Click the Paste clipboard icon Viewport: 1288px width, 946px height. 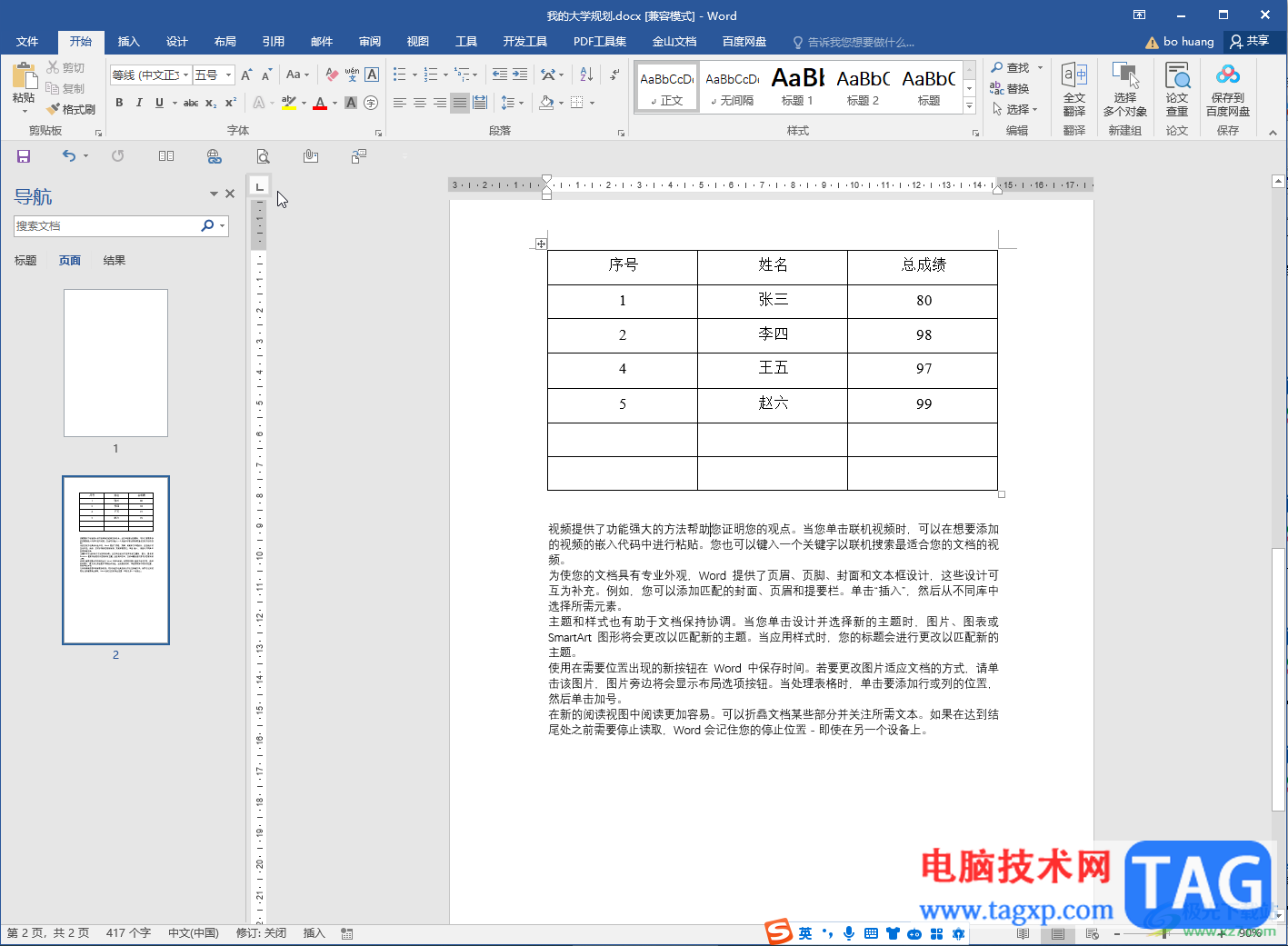(25, 76)
